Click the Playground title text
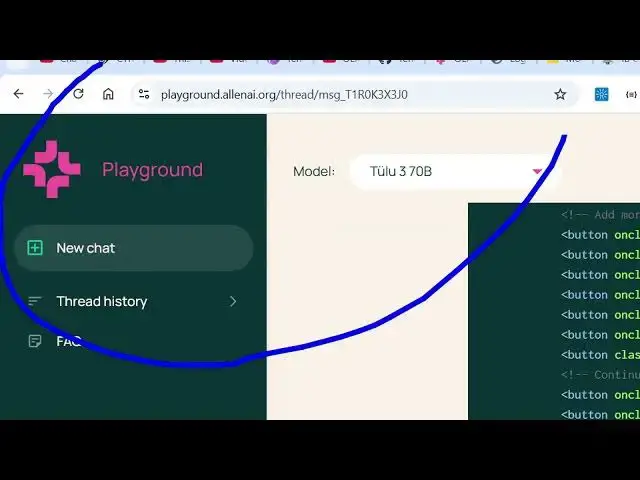The image size is (640, 480). [x=152, y=170]
